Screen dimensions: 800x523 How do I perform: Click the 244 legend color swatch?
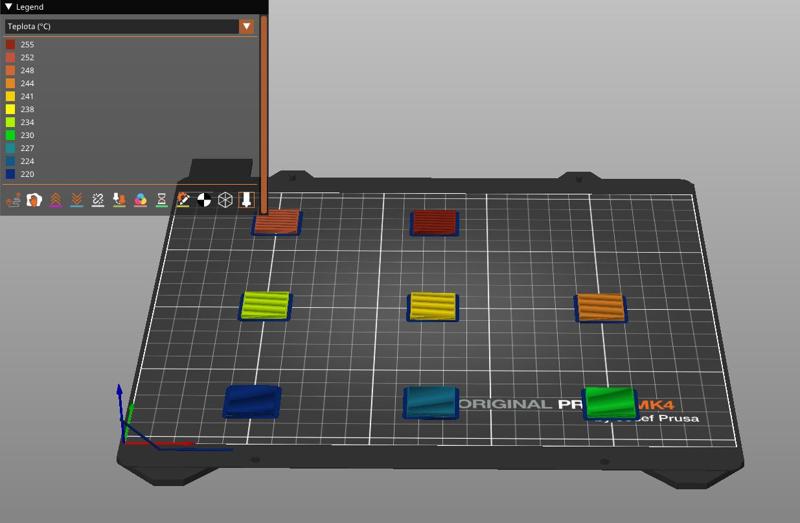point(10,83)
